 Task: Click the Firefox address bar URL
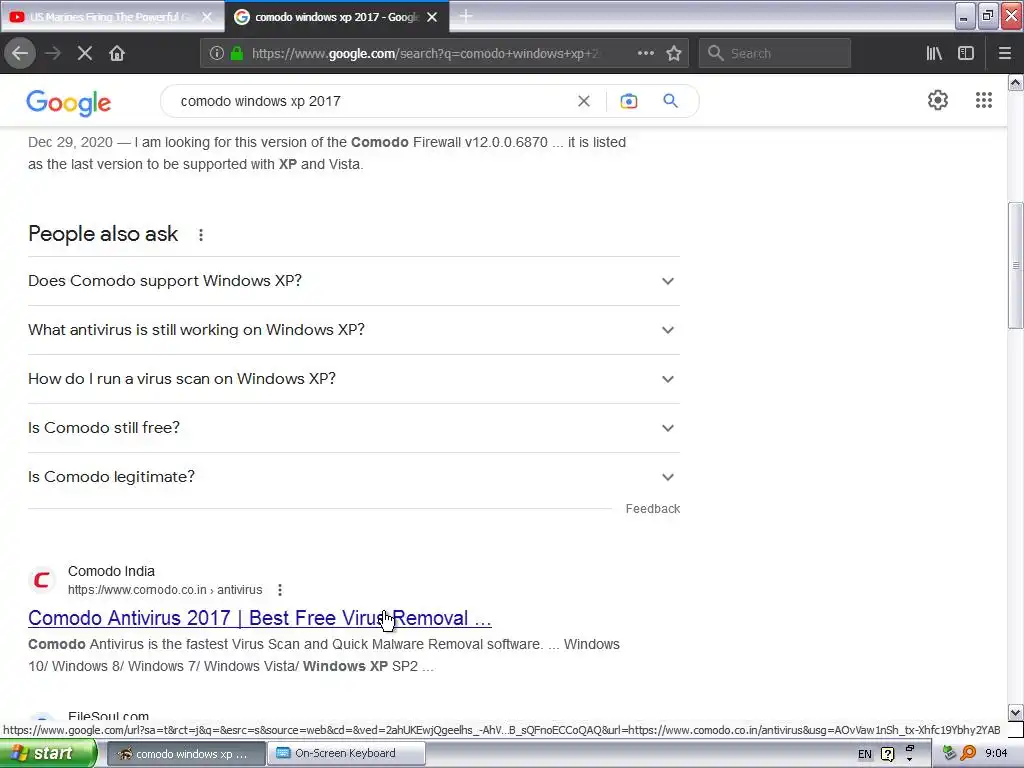(424, 54)
